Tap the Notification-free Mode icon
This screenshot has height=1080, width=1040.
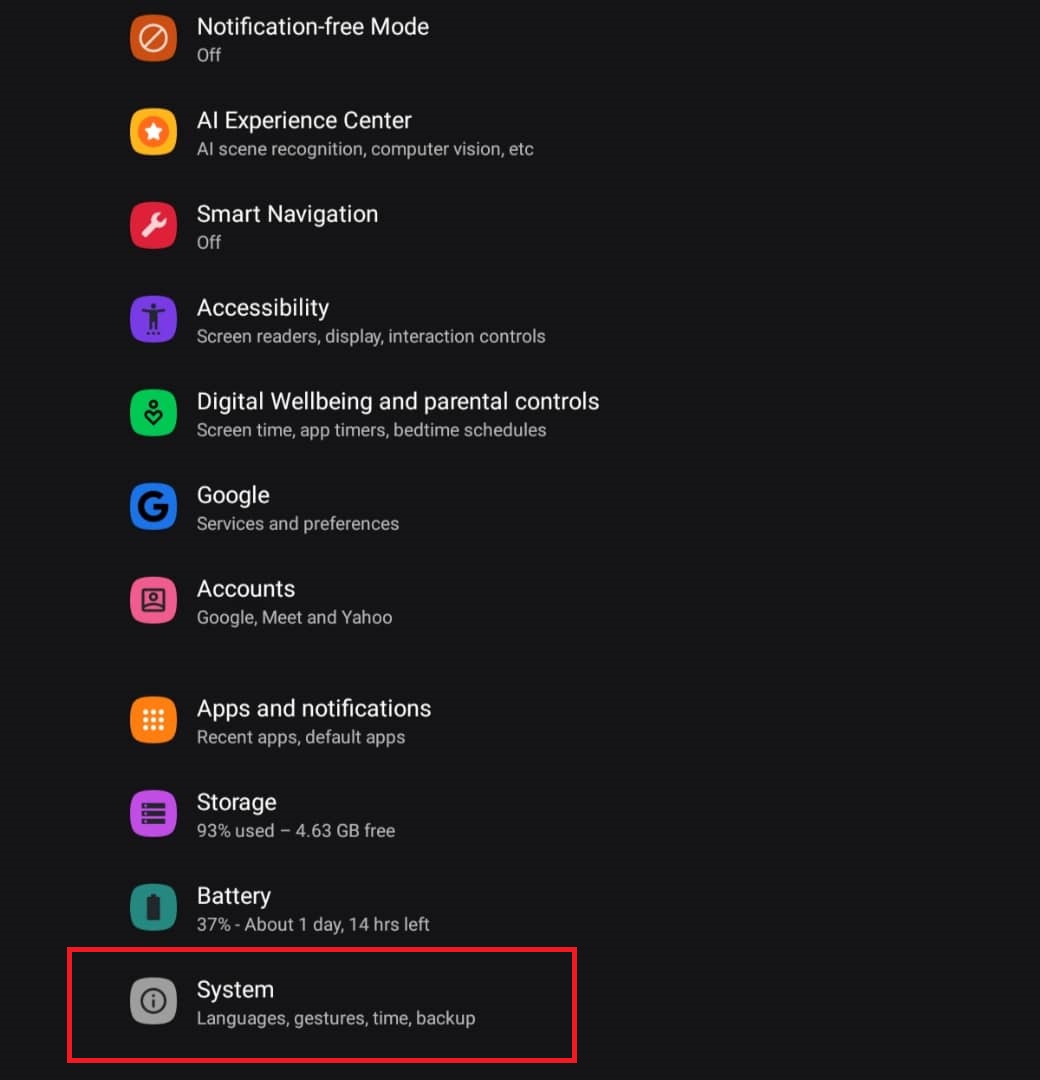153,39
